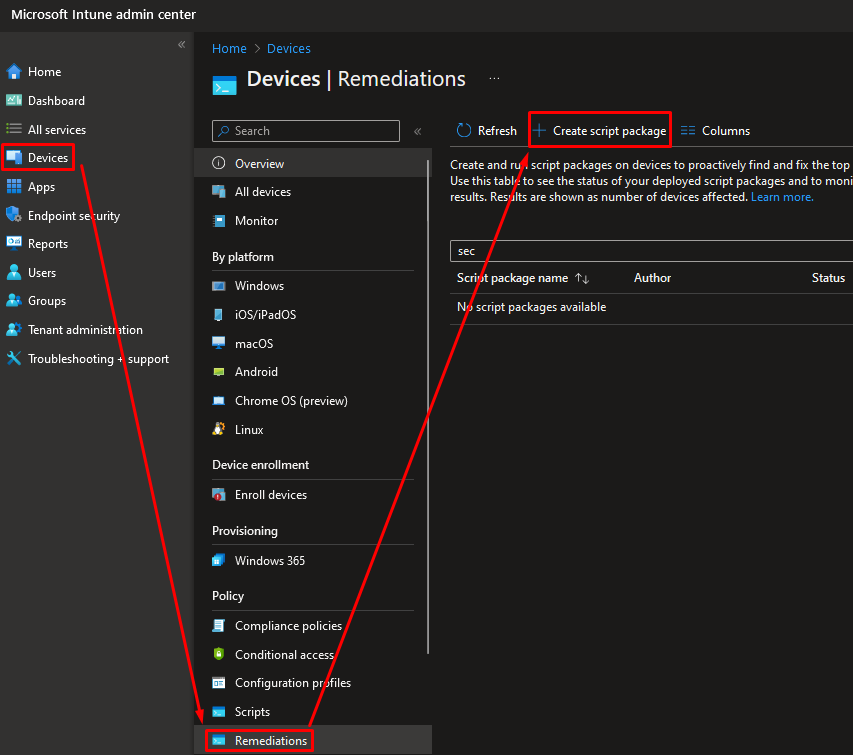Image resolution: width=853 pixels, height=755 pixels.
Task: Click the Apps grid icon
Action: (14, 187)
